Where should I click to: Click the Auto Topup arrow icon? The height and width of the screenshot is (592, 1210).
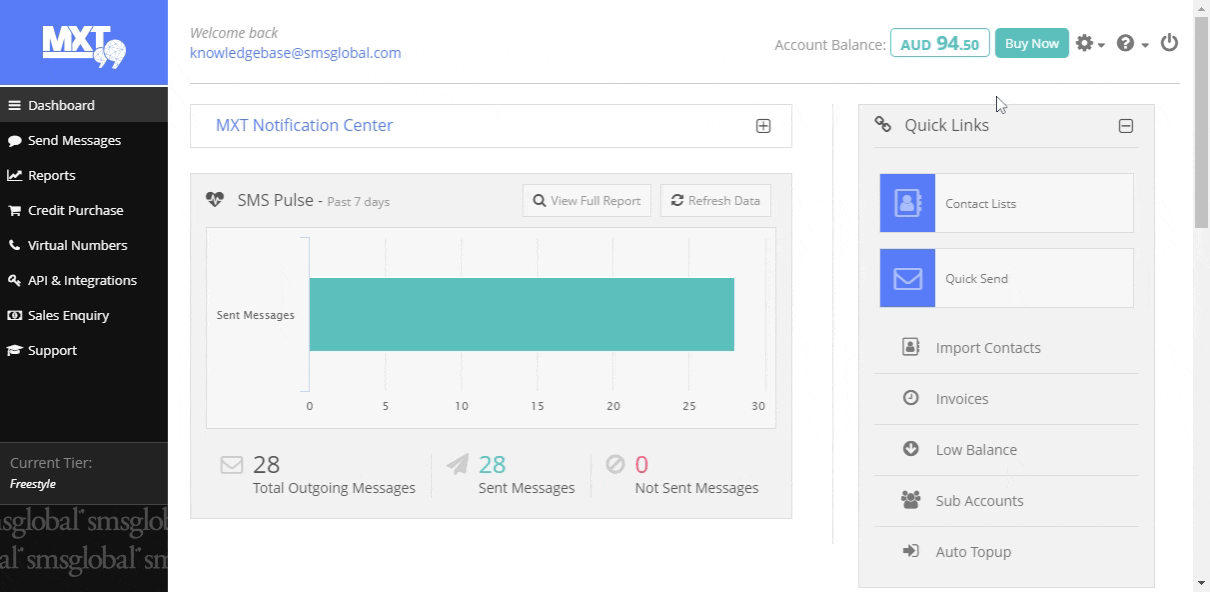[x=911, y=551]
